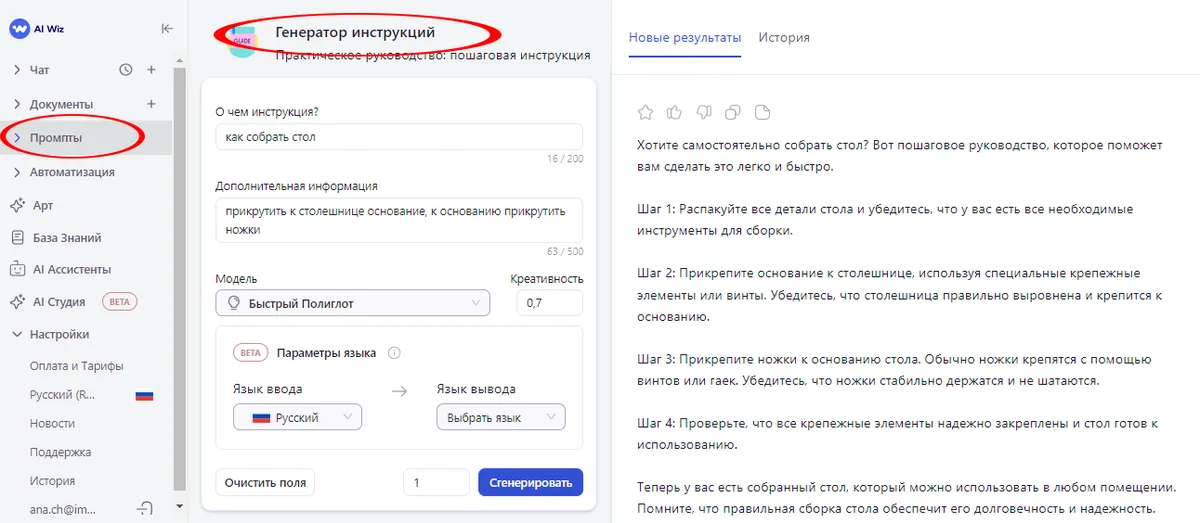Click the О чем инструкция input field
The height and width of the screenshot is (523, 1200).
[399, 137]
